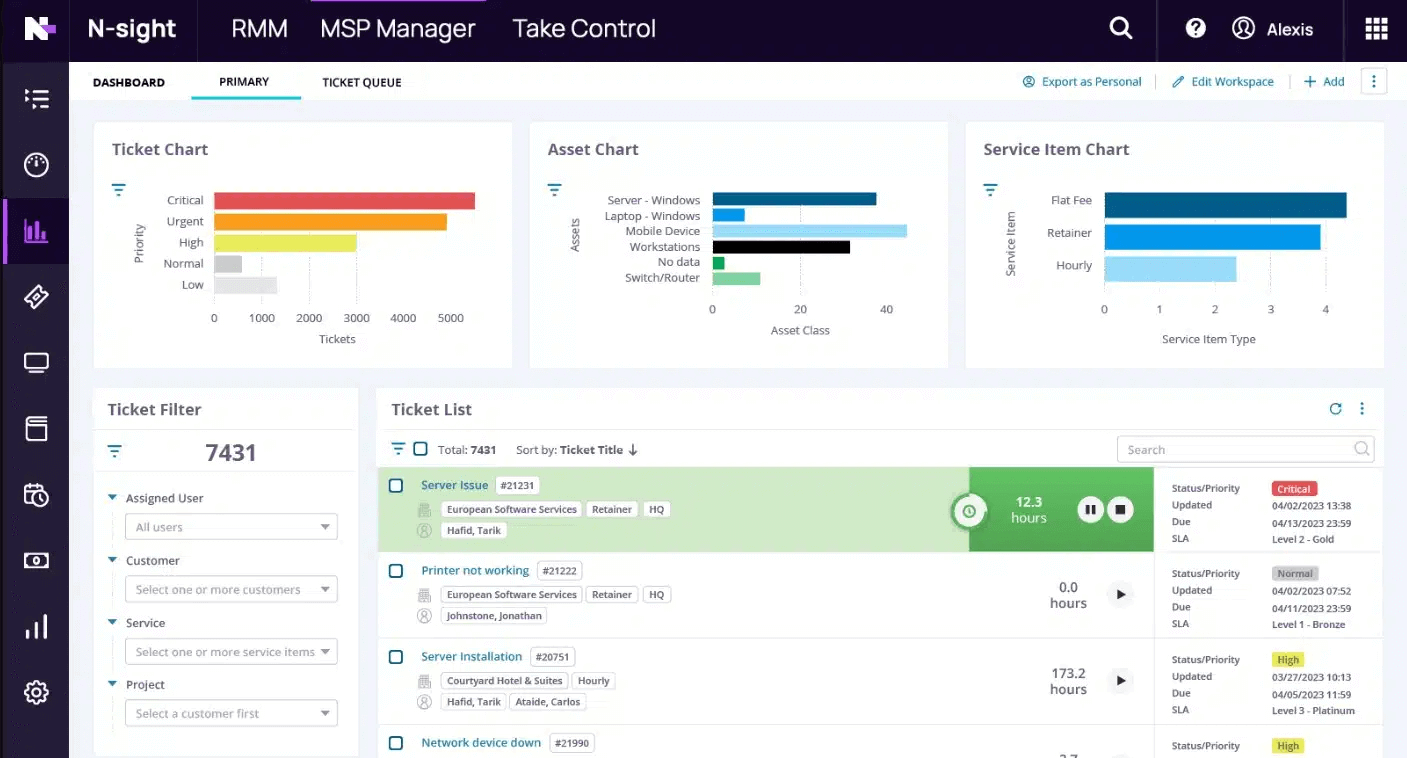Open the help question mark icon
The image size is (1407, 758).
(1195, 29)
